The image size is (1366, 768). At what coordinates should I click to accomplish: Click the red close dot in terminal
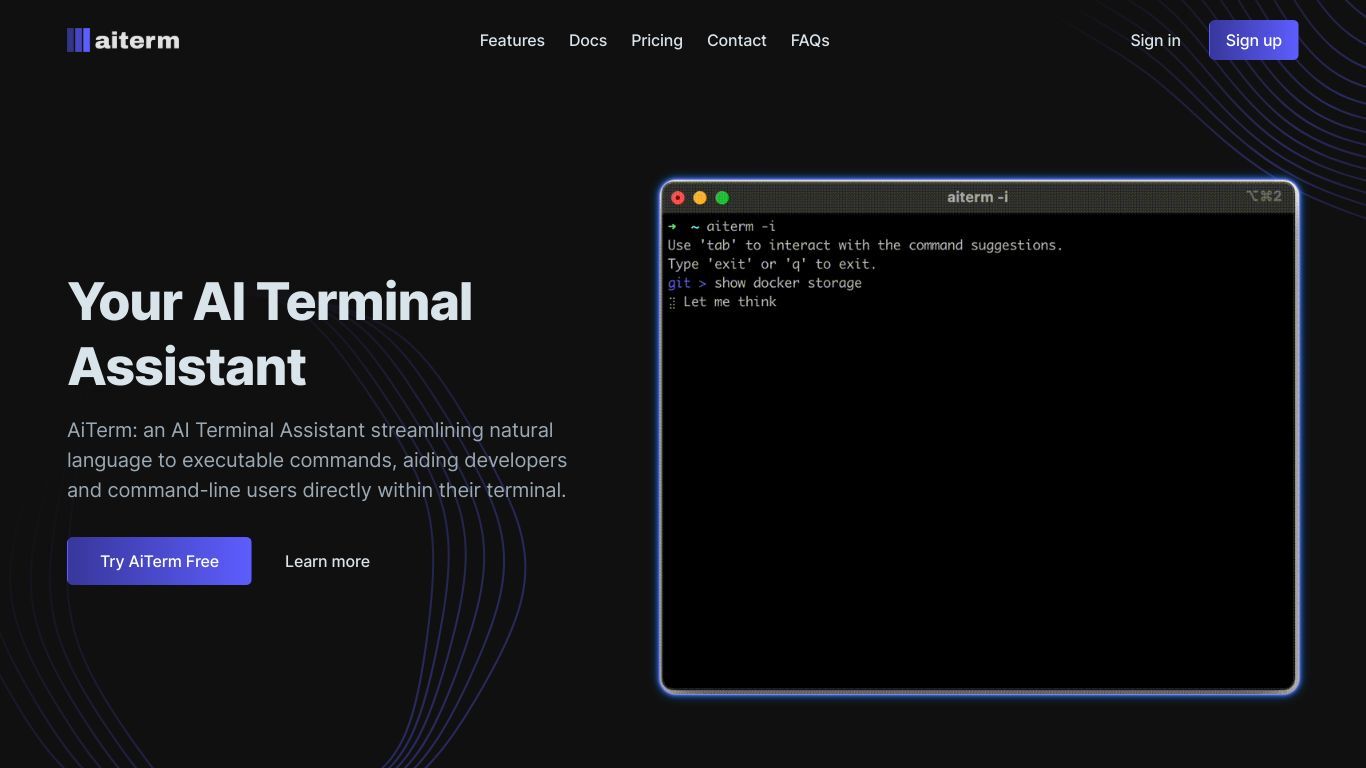coord(678,198)
